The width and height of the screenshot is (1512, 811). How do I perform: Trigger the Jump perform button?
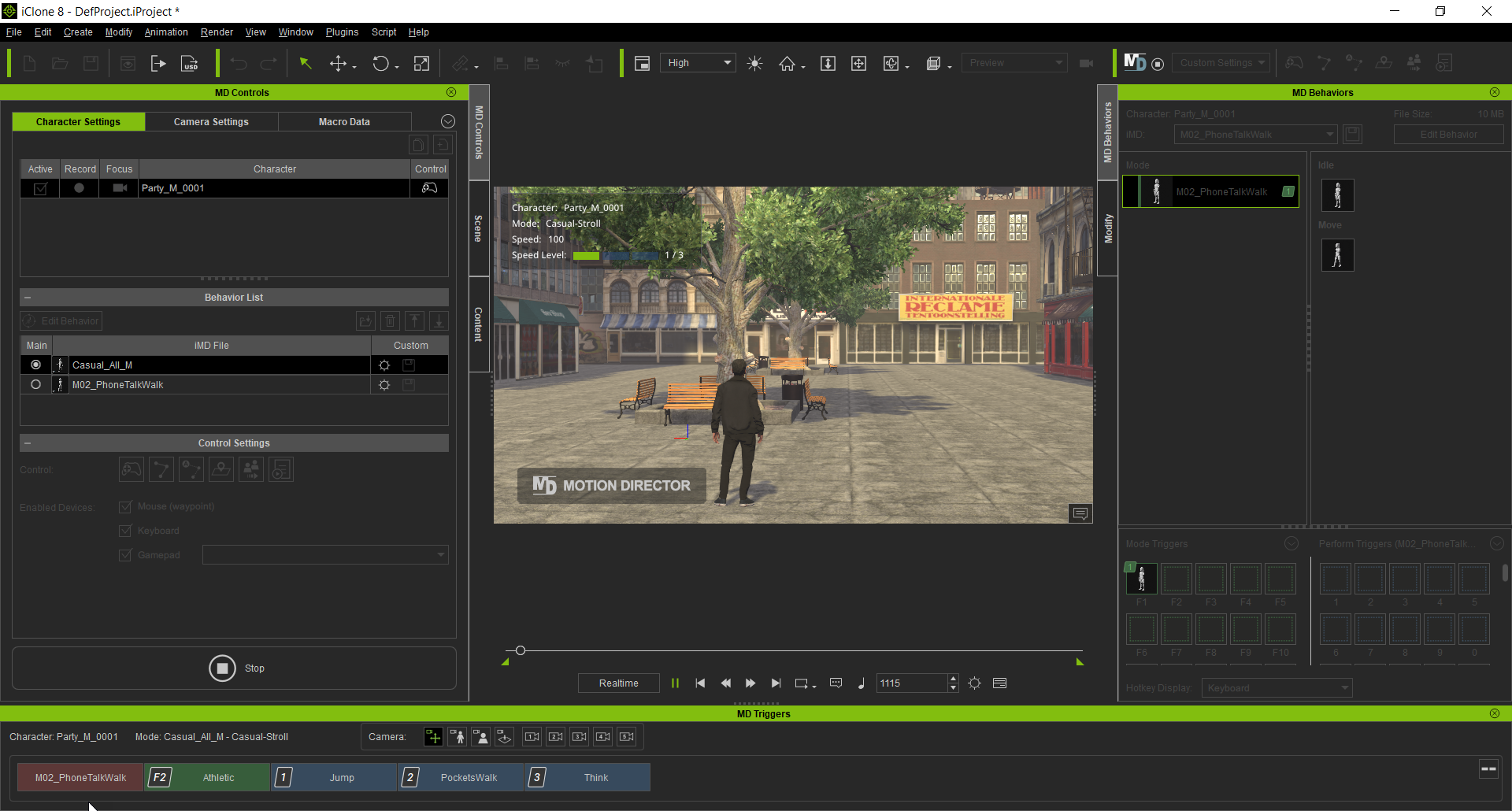pyautogui.click(x=334, y=777)
